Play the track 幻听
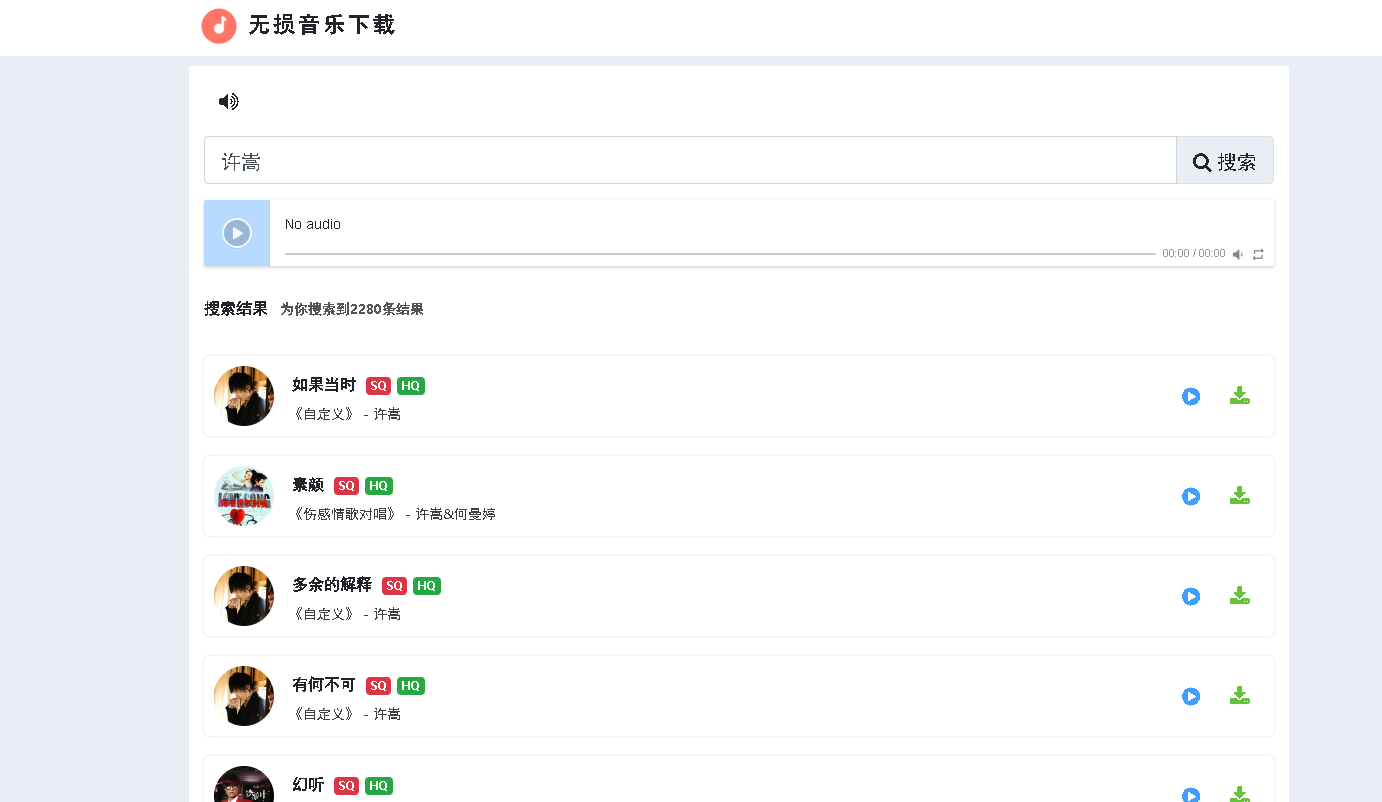 click(1190, 793)
